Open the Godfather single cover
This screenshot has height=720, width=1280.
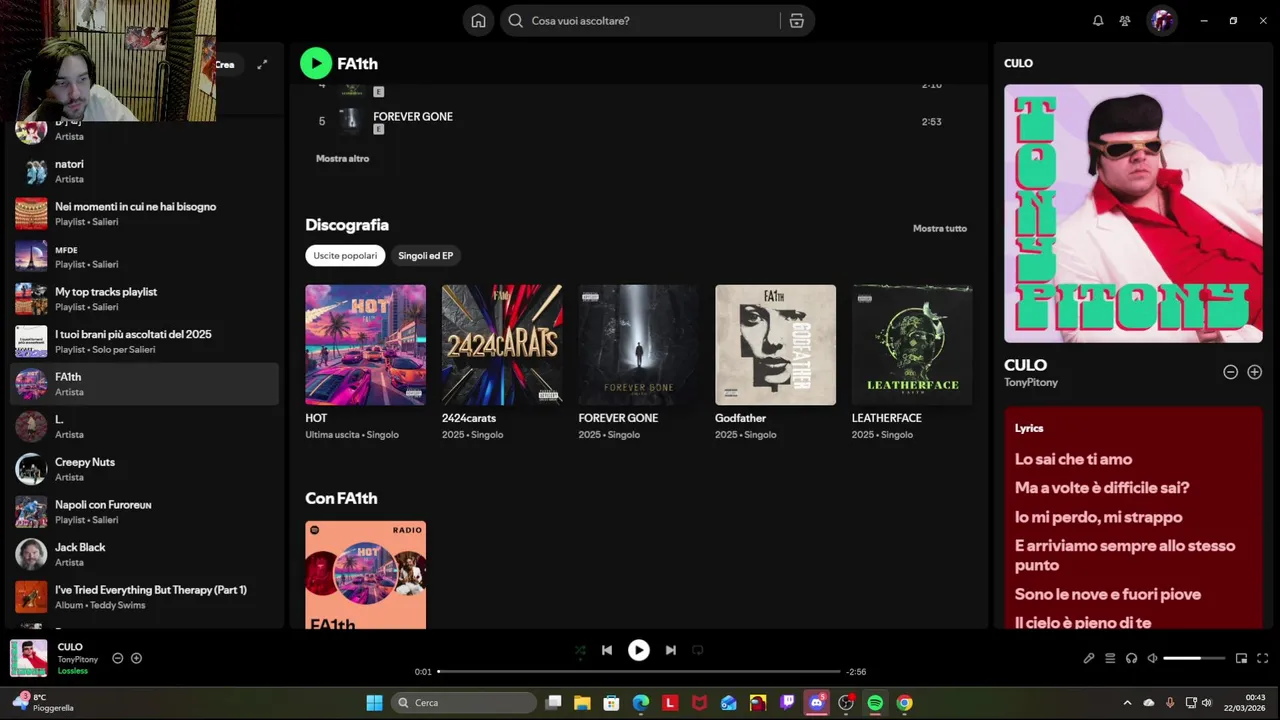(775, 345)
